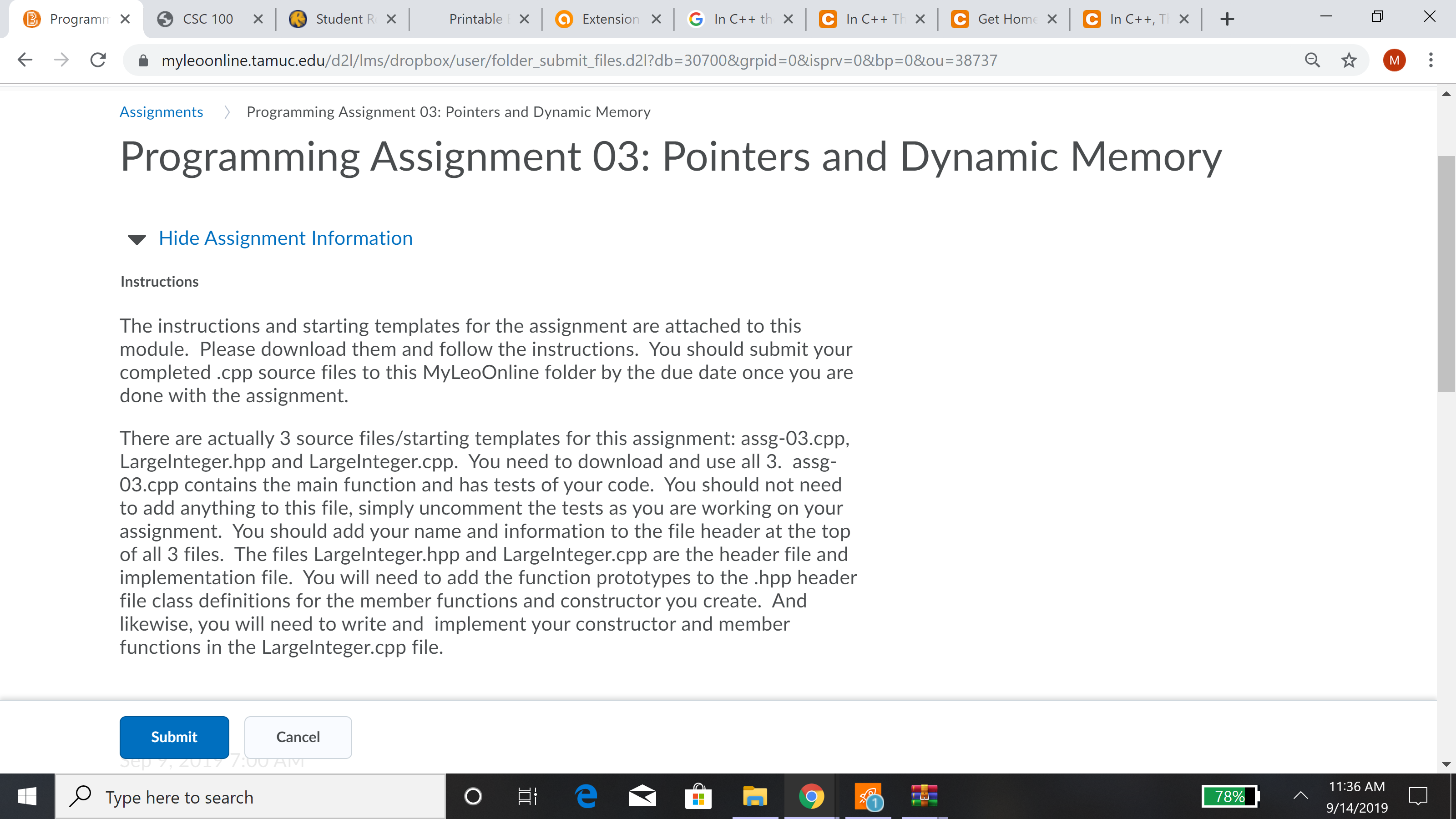The image size is (1456, 819).
Task: Open the Windows Start menu
Action: click(27, 797)
